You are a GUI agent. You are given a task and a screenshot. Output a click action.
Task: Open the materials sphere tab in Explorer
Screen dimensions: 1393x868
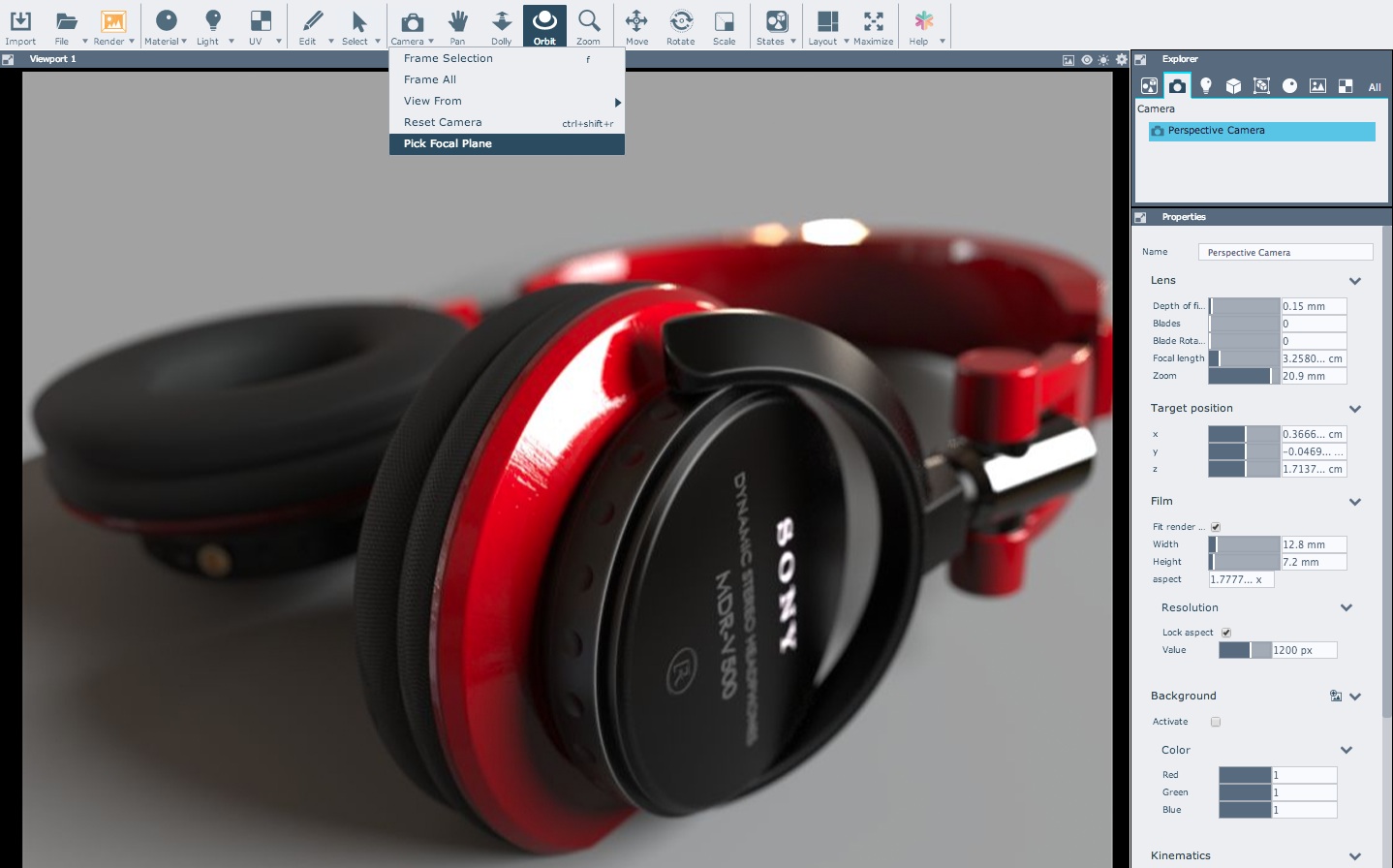[x=1289, y=86]
